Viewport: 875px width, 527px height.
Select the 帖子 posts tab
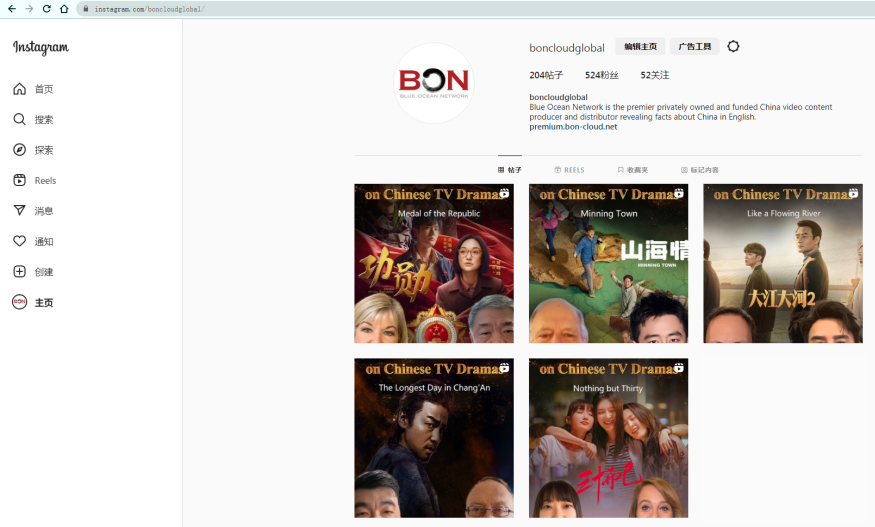(509, 170)
